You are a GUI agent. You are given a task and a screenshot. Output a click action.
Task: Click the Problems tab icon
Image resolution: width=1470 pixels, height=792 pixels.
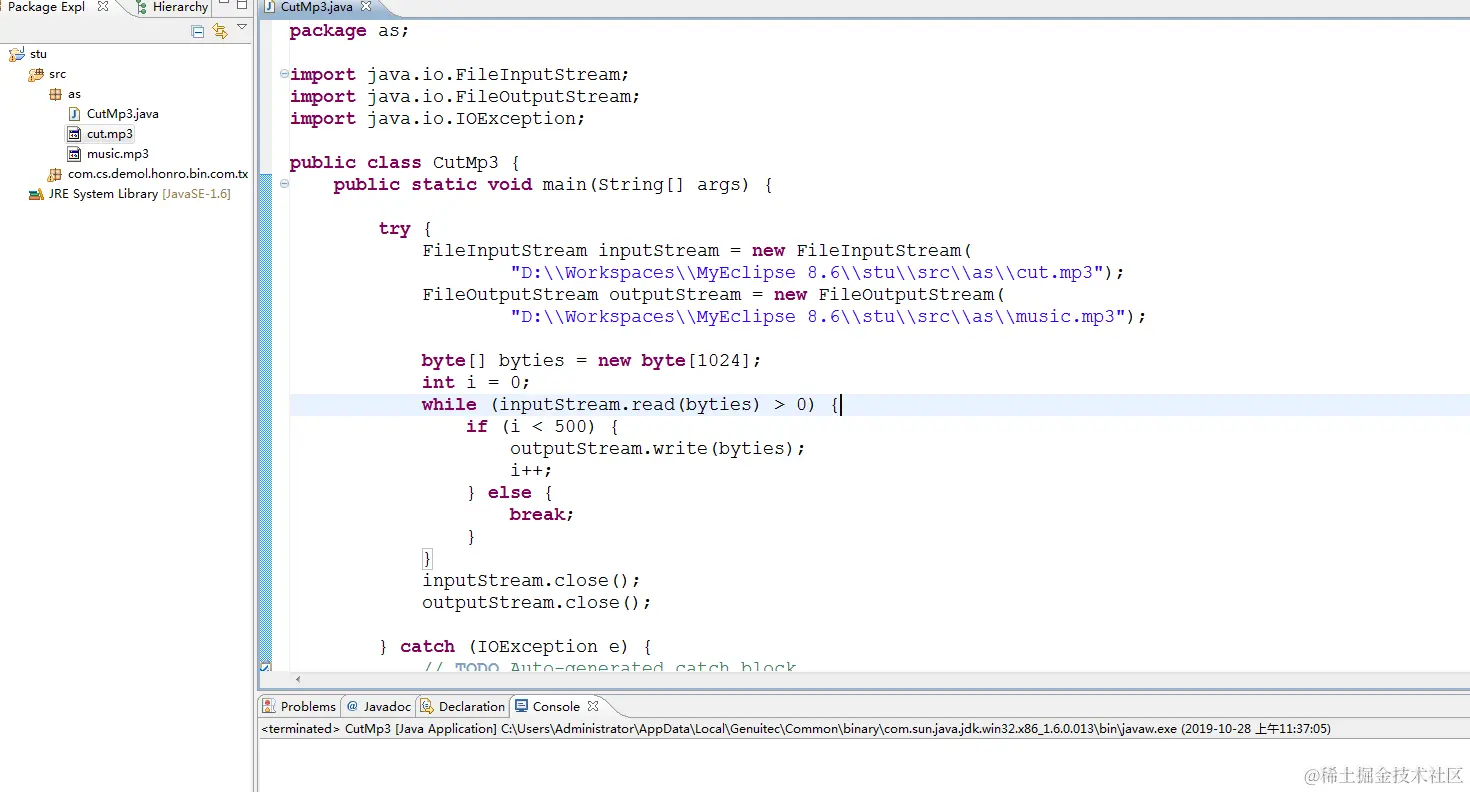(x=269, y=706)
